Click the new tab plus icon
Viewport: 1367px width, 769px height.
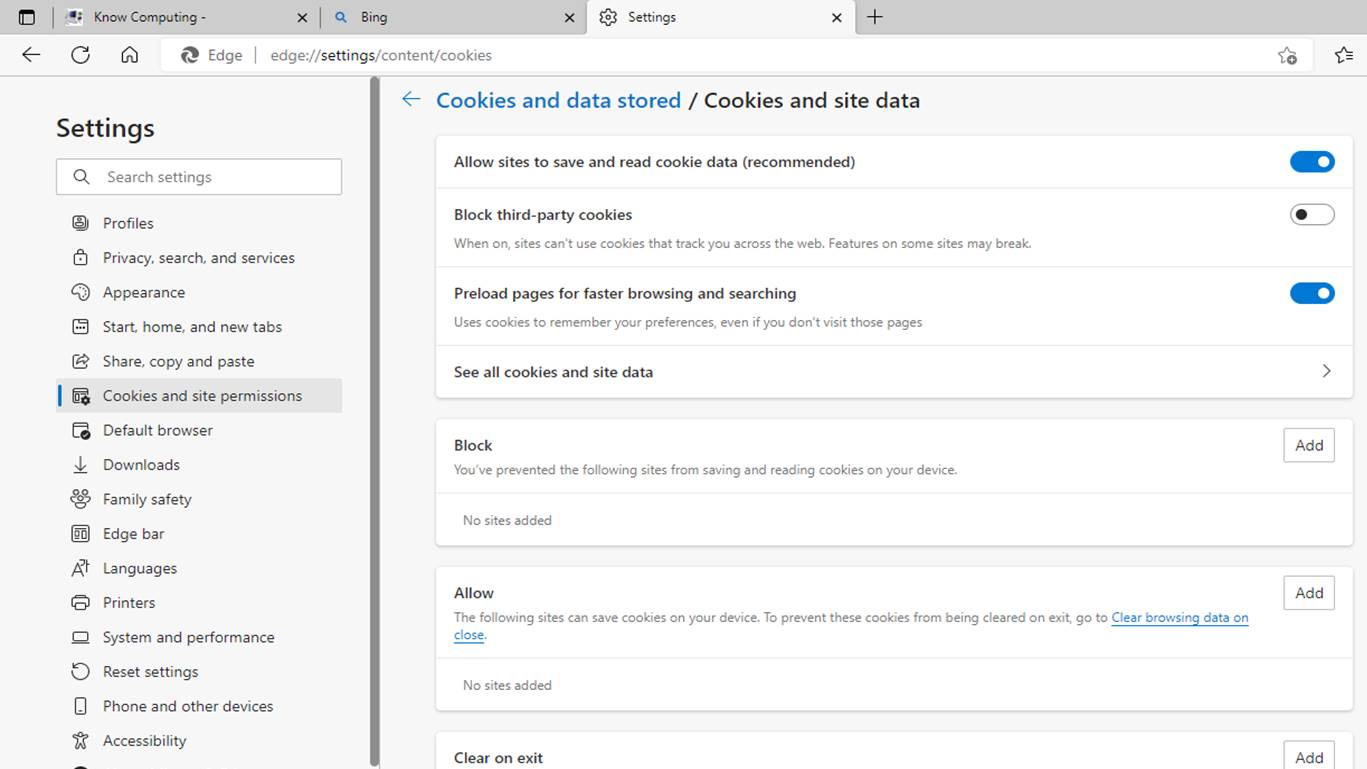tap(874, 17)
